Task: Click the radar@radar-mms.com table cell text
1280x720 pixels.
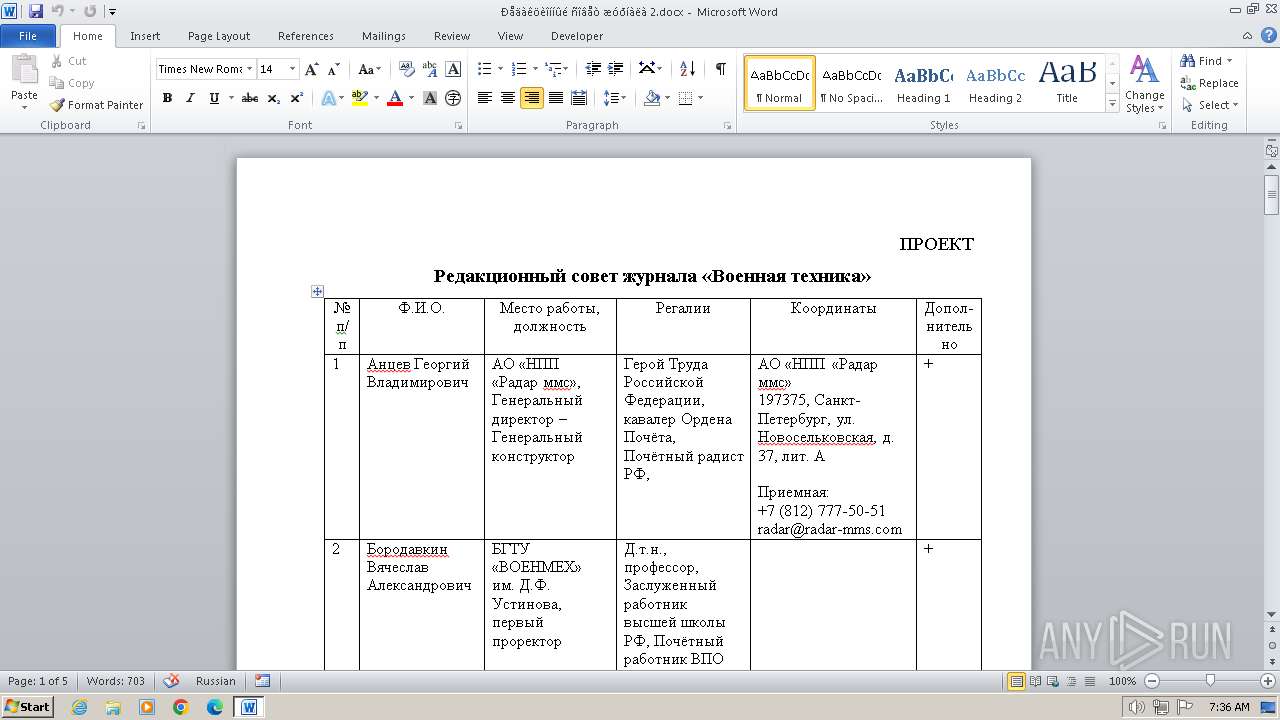Action: [x=830, y=529]
